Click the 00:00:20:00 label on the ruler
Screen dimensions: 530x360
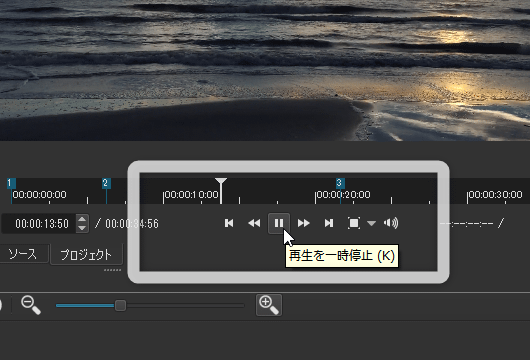343,195
